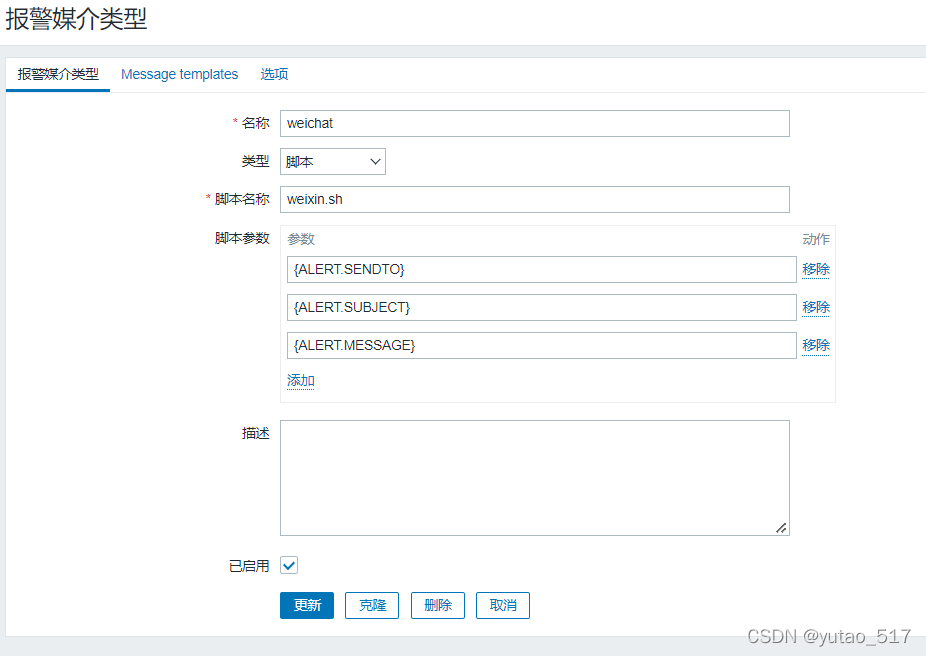Open the 选项 tab
Screen dimensions: 926x656
click(274, 74)
